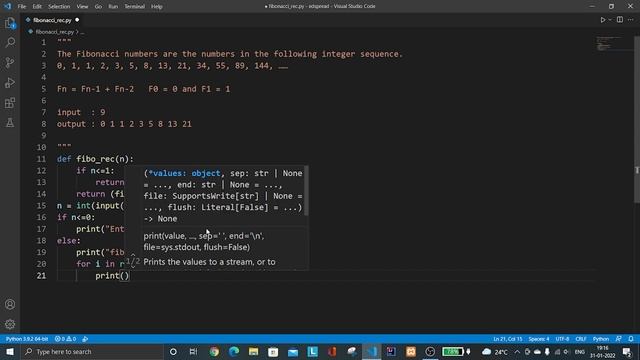Open the Search view in the activity bar

tap(10, 43)
